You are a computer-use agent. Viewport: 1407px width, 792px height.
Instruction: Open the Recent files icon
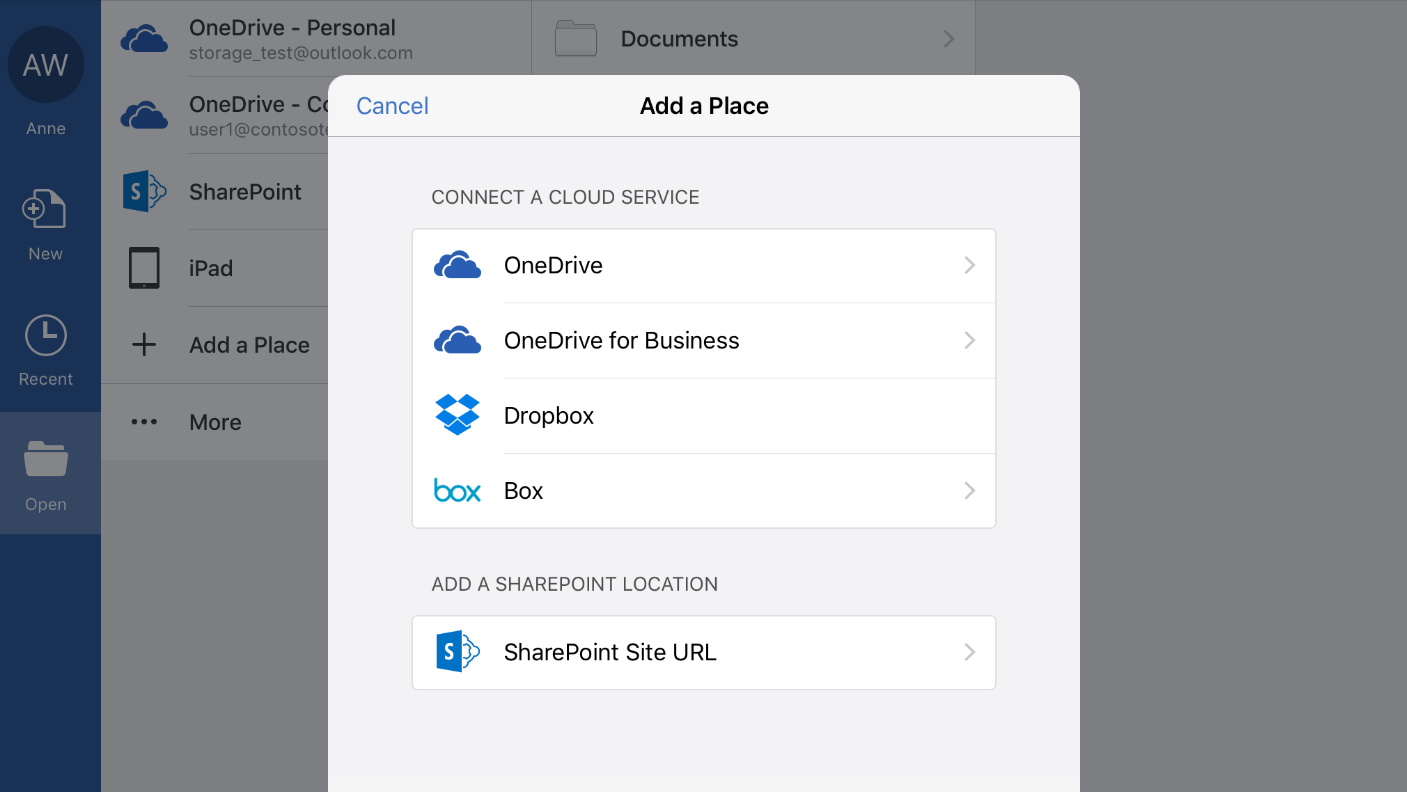click(x=45, y=335)
